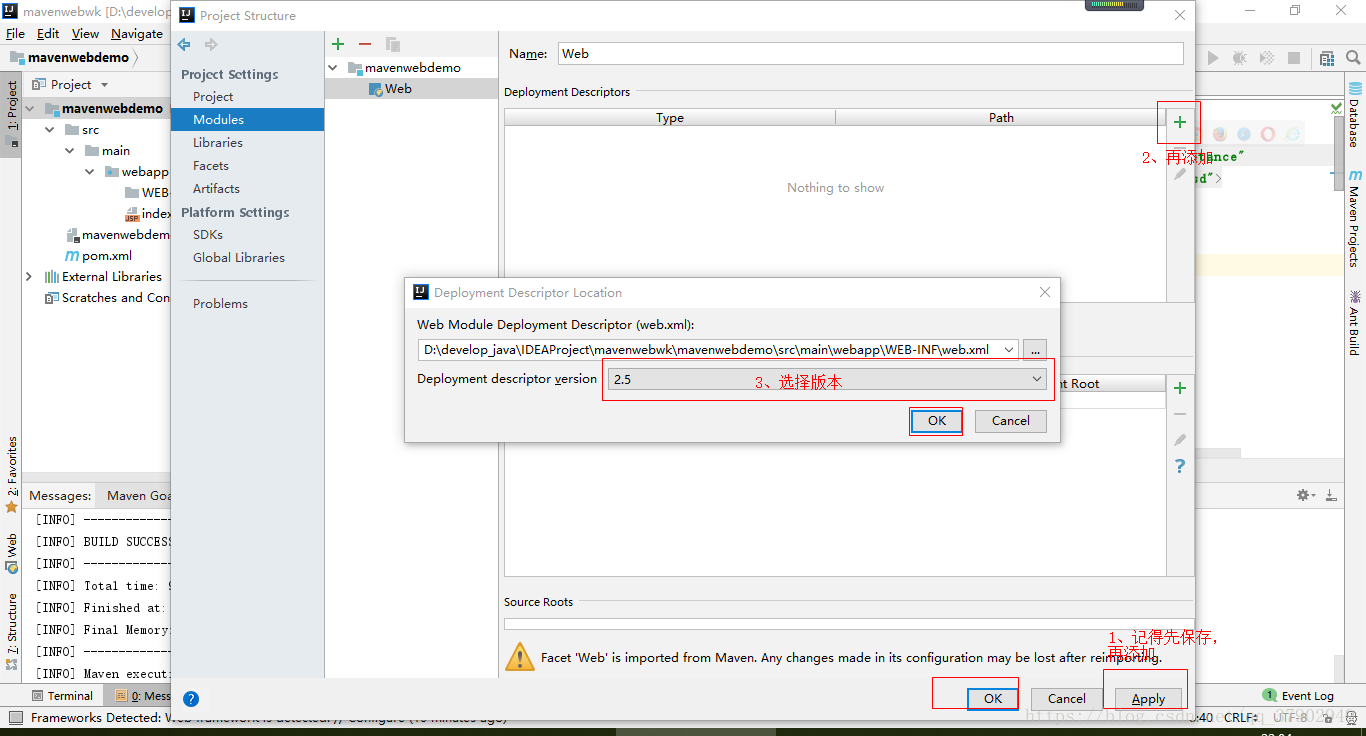Screen dimensions: 1366x736
Task: Open the Deployment descriptor version 2.5 dropdown
Action: 826,379
